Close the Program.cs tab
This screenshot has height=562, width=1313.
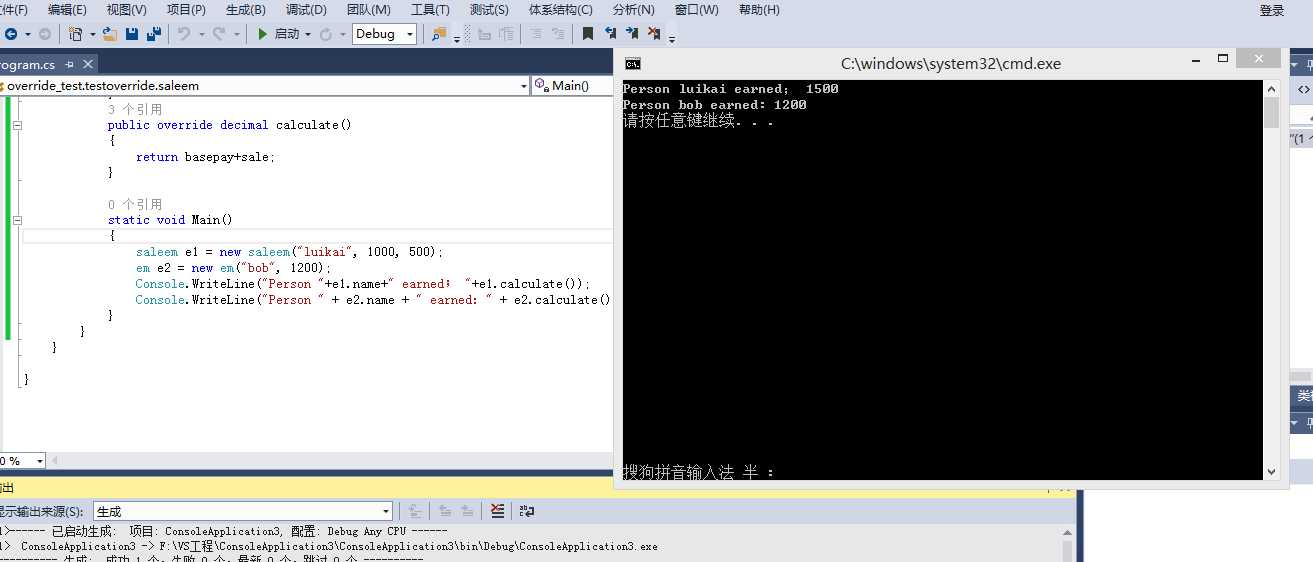click(88, 65)
